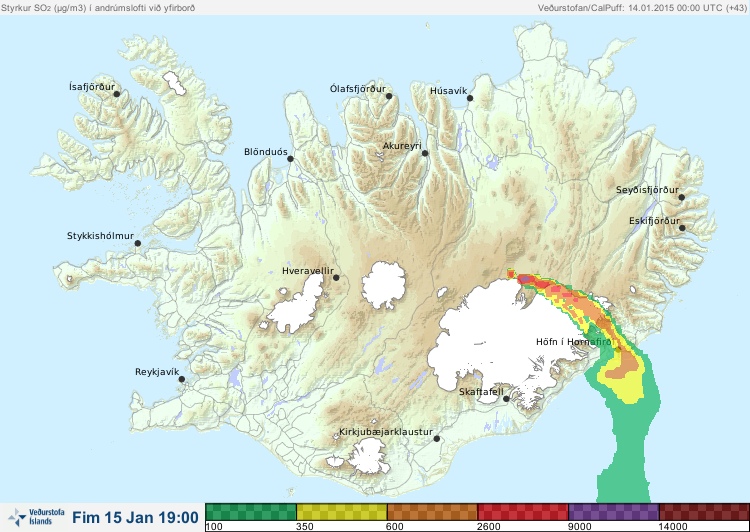The height and width of the screenshot is (532, 750).
Task: Click the Seyðisfjörður label text
Action: pyautogui.click(x=647, y=190)
